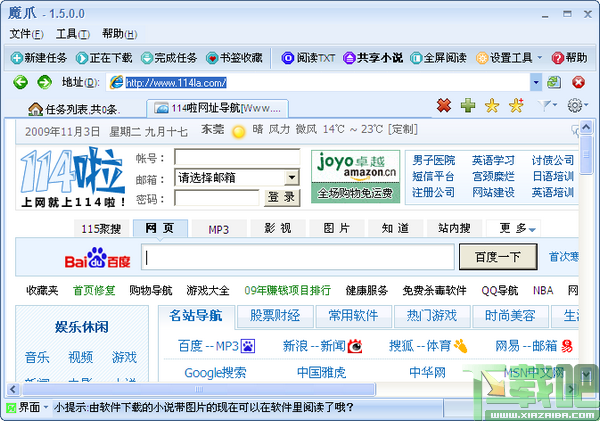
Task: Select the 影视 search tab
Action: (x=278, y=228)
